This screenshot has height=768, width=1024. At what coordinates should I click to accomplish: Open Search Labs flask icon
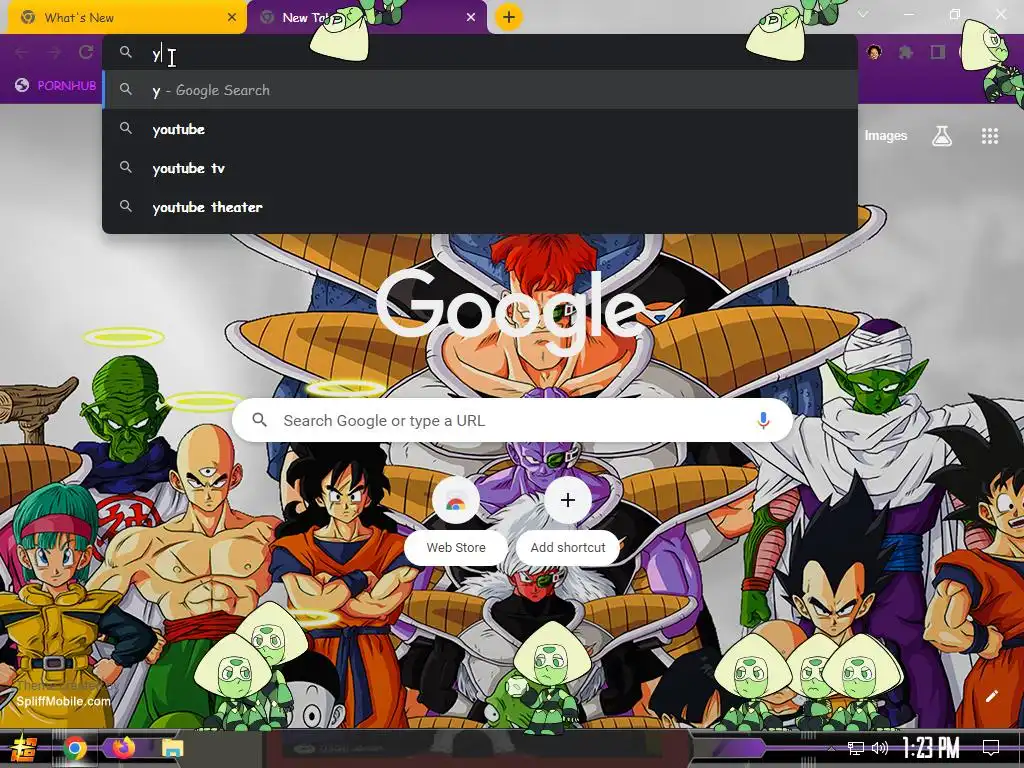(x=942, y=136)
